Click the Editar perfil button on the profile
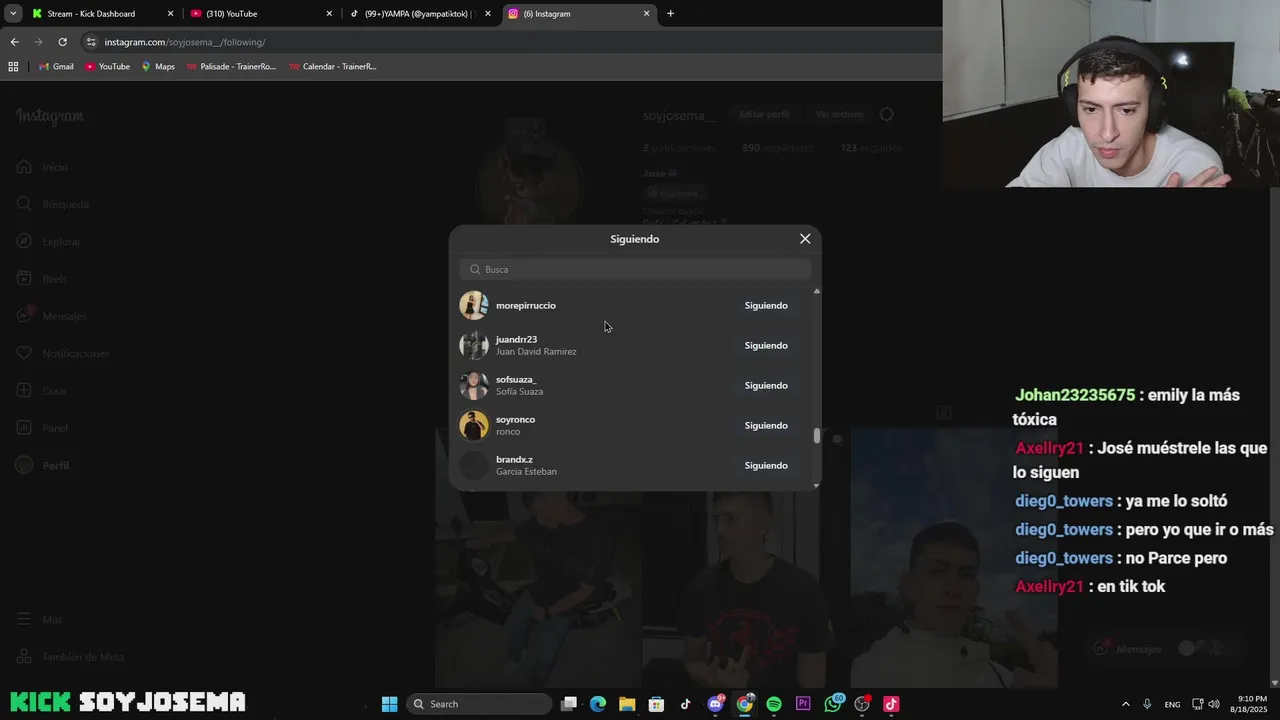Viewport: 1280px width, 720px height. 765,114
